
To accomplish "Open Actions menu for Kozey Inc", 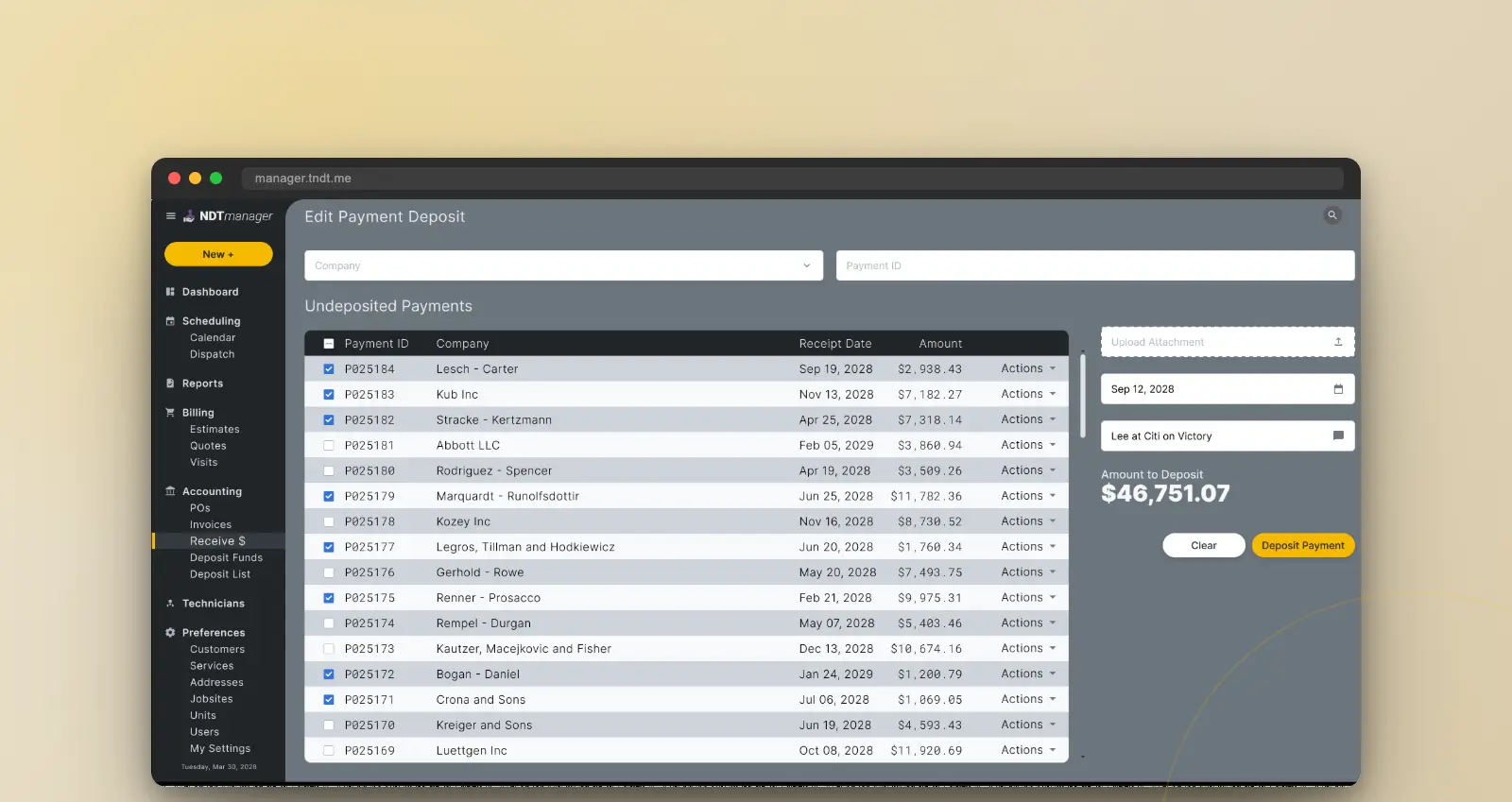I will (1028, 521).
